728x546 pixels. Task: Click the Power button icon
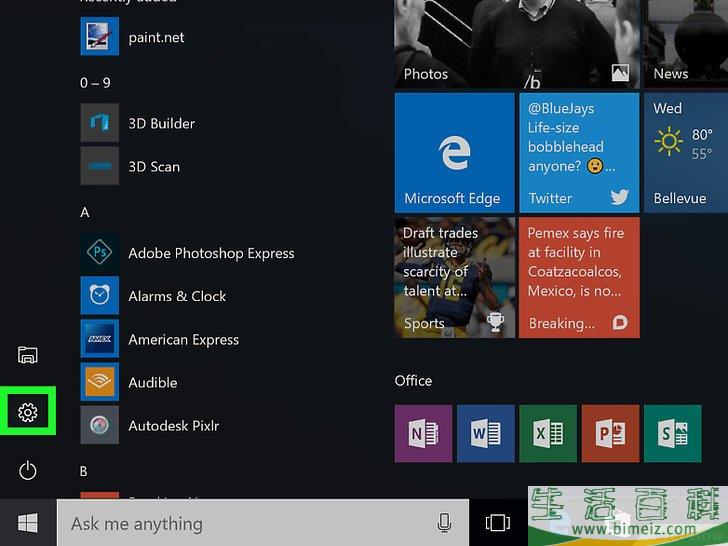click(27, 470)
